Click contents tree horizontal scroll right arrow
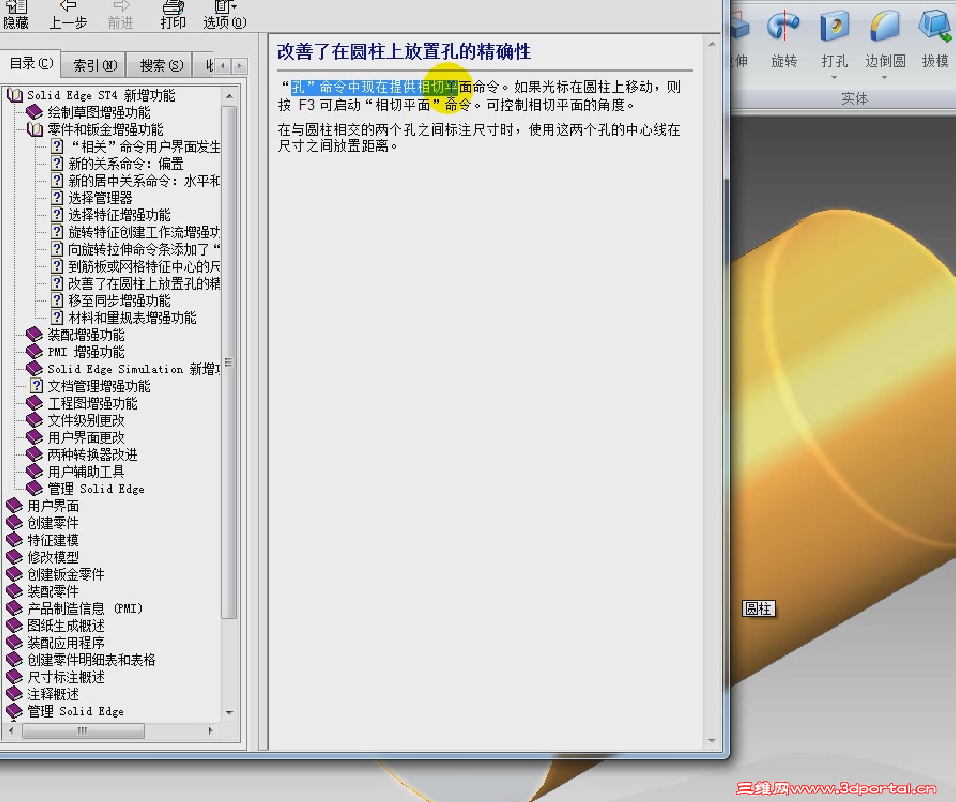Image resolution: width=956 pixels, height=802 pixels. (210, 731)
